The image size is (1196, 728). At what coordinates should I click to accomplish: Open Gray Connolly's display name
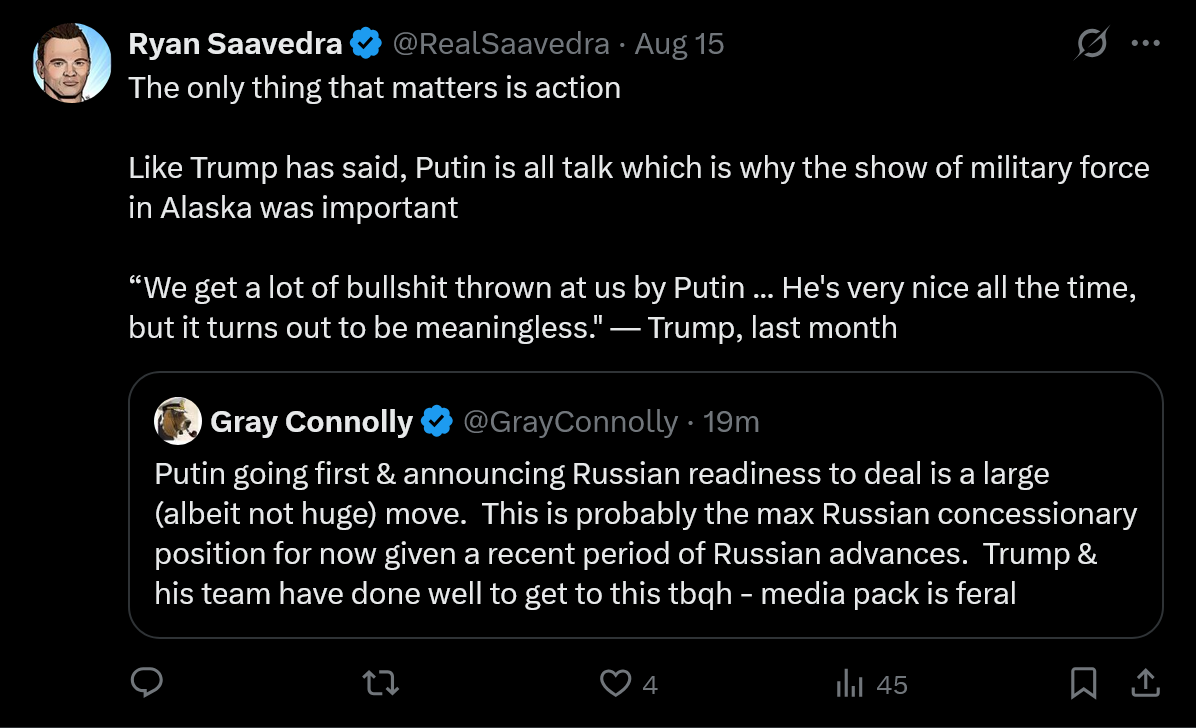311,422
